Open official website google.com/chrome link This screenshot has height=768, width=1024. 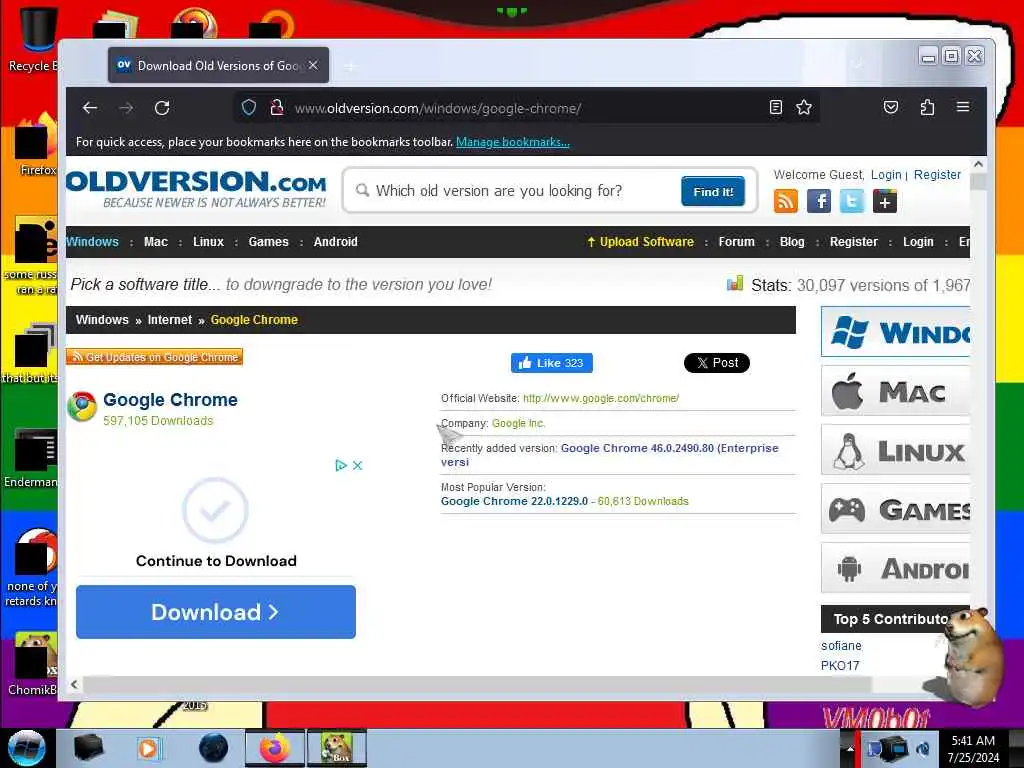point(601,398)
